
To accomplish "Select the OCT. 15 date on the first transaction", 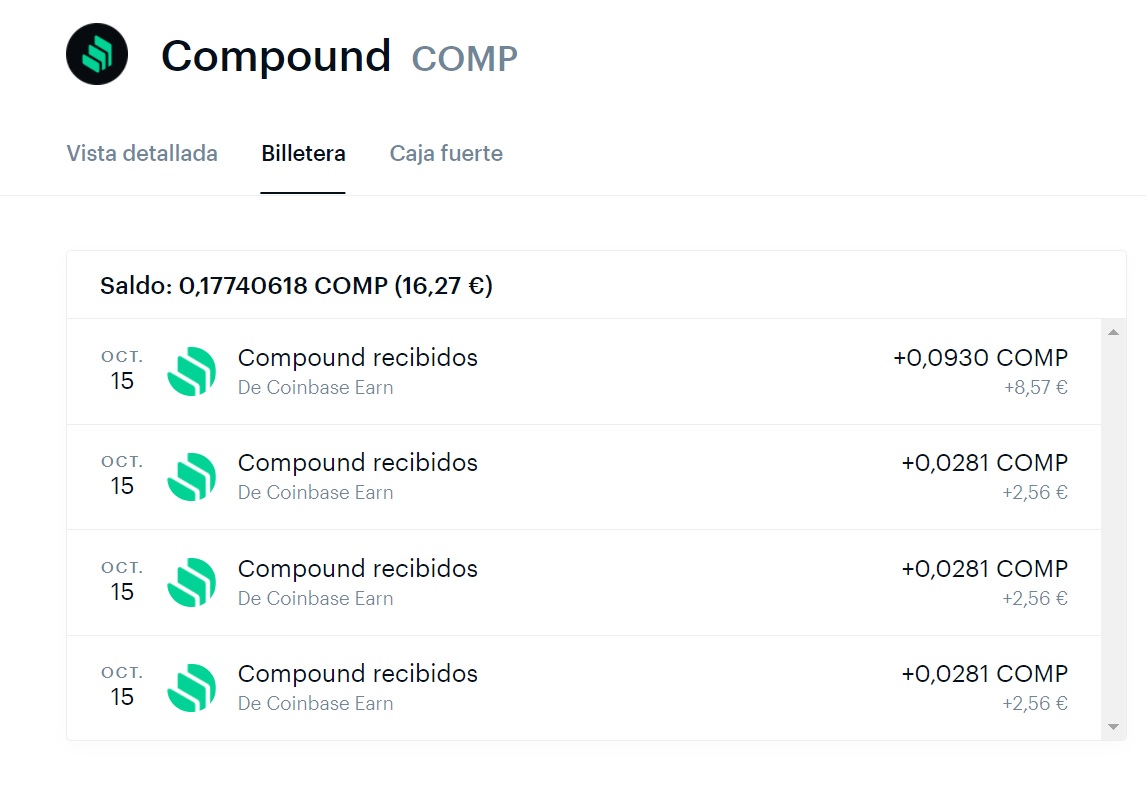I will click(120, 369).
